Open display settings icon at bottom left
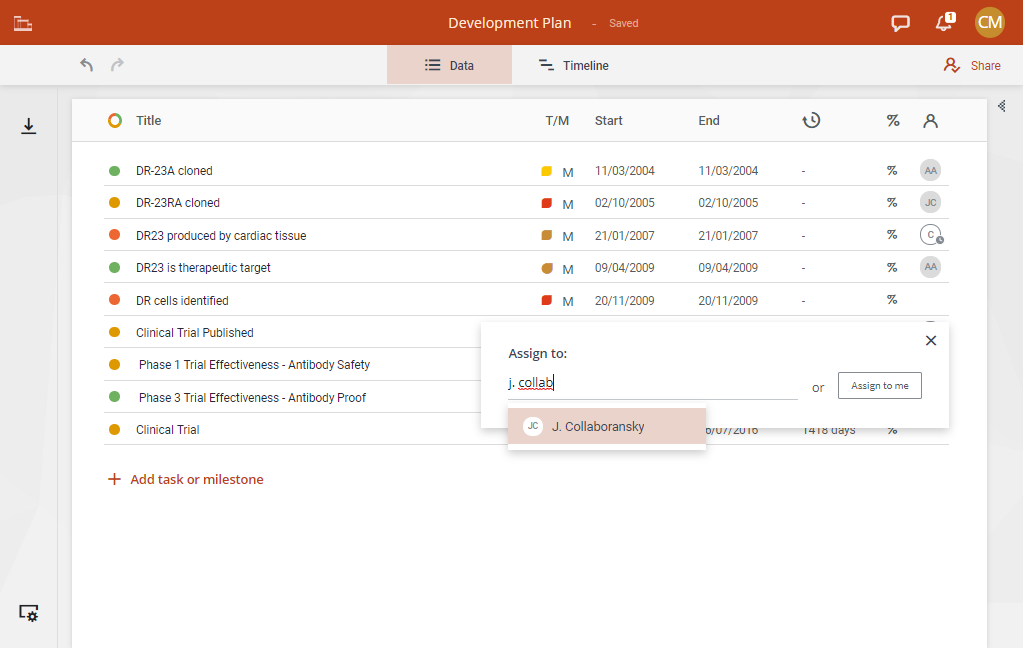 pos(29,613)
